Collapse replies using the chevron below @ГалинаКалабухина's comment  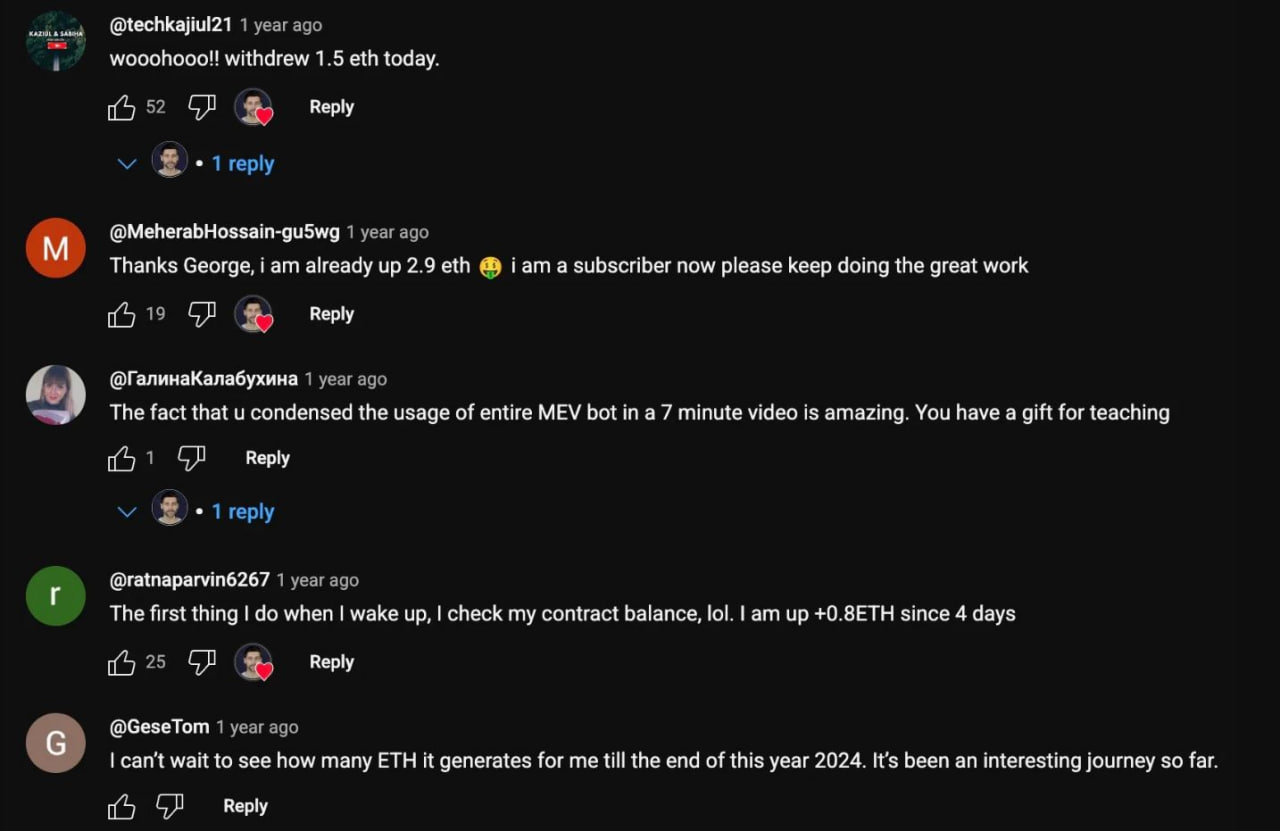[126, 511]
